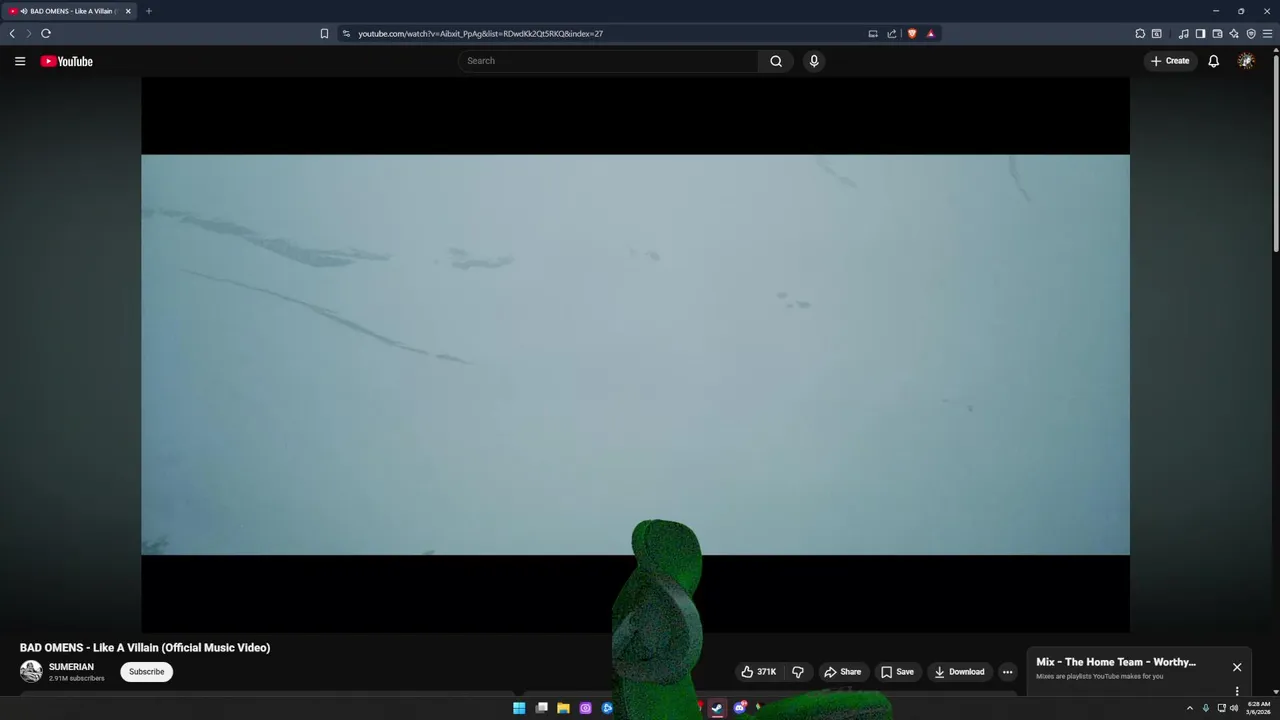
Task: Click the cast/picture-in-picture icon in address bar
Action: [x=873, y=33]
